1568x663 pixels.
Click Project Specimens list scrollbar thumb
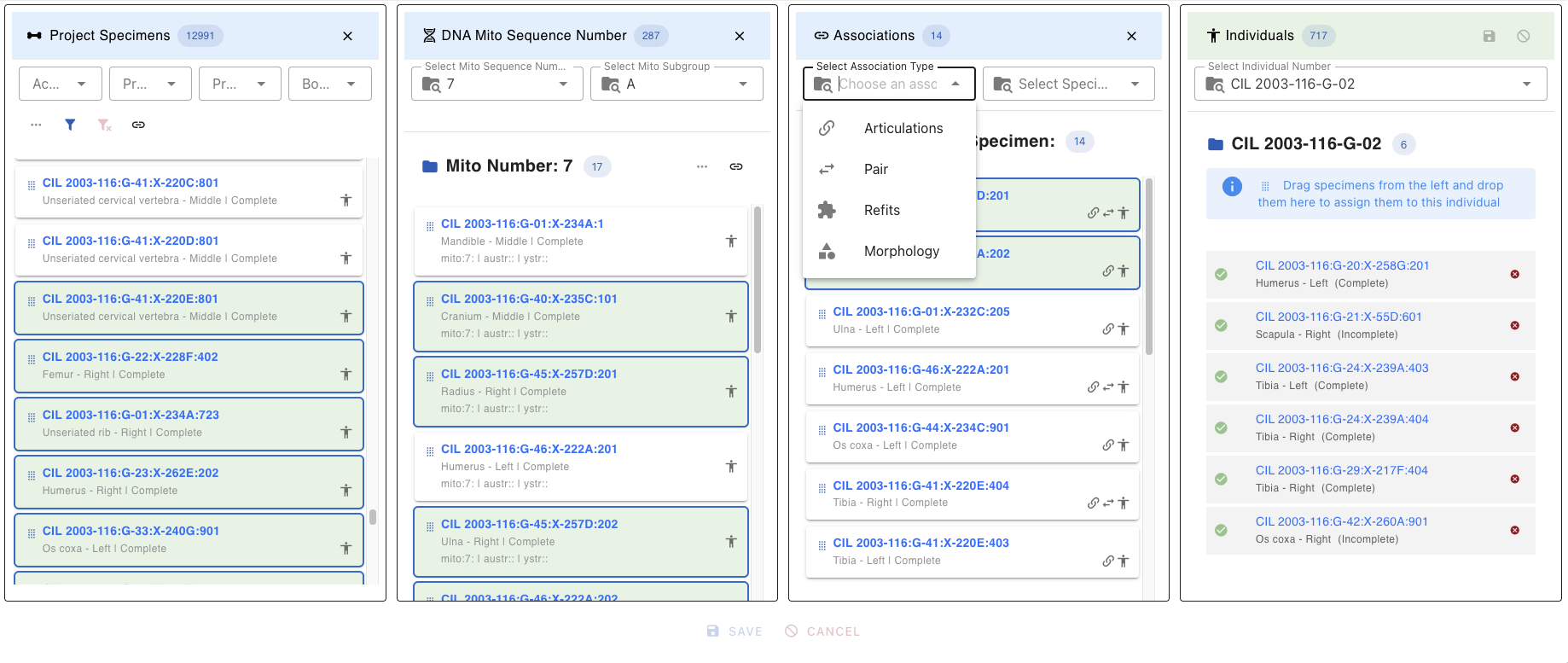(x=373, y=517)
